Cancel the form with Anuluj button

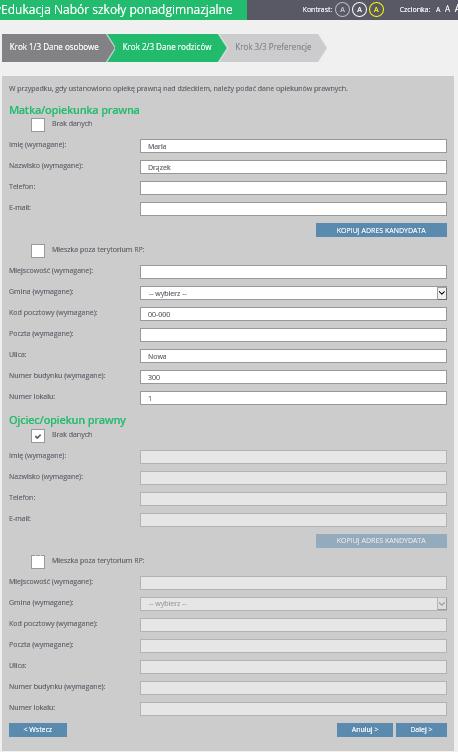364,729
